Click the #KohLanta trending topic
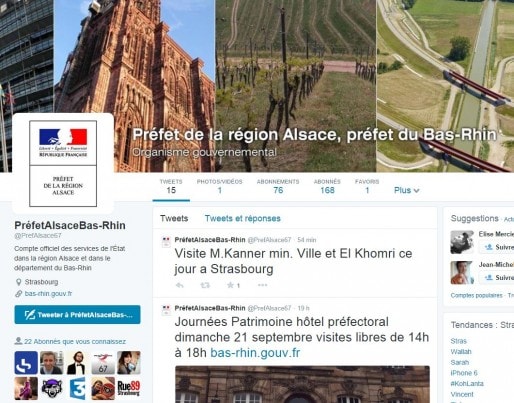This screenshot has width=514, height=403. coord(467,384)
